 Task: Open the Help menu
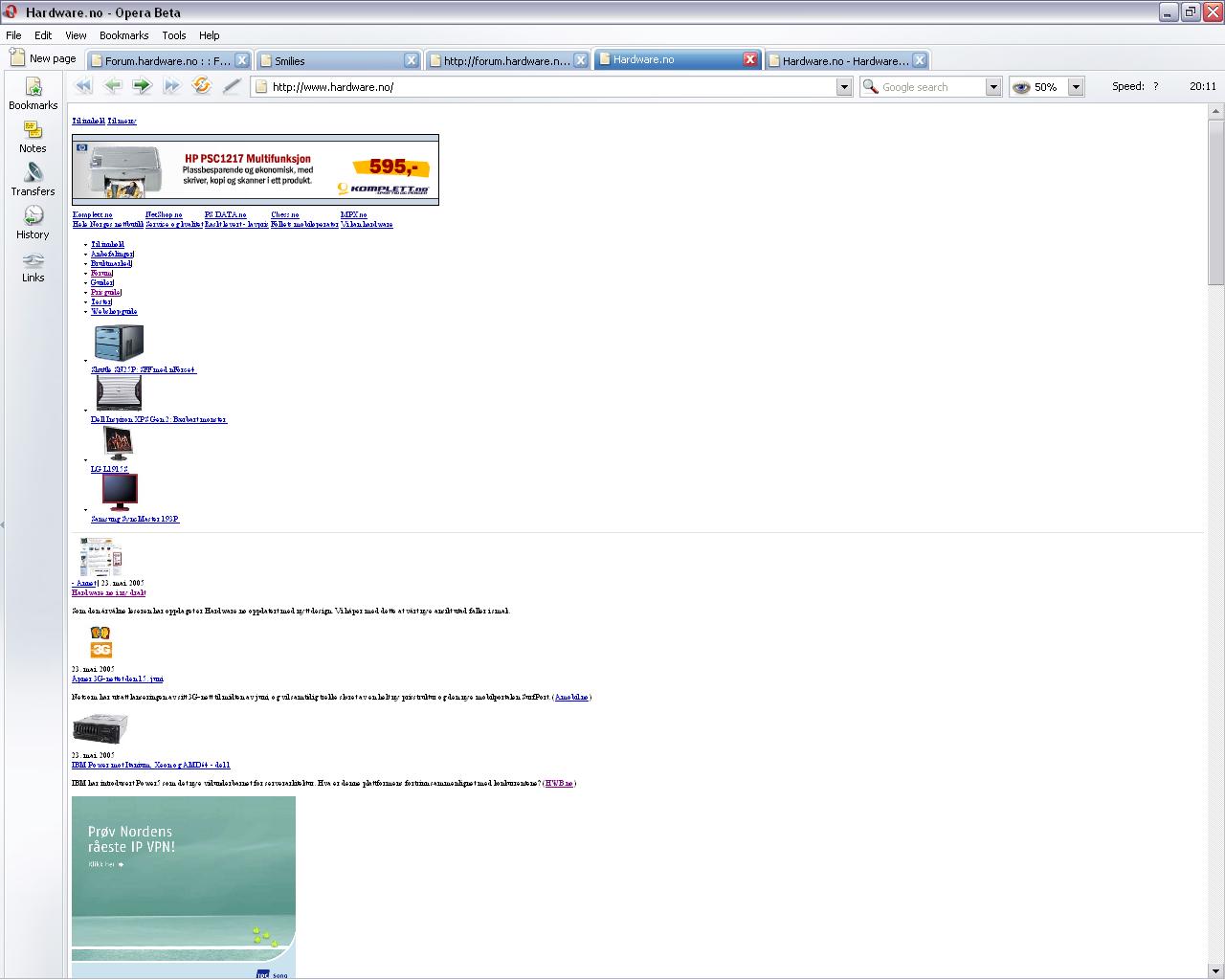[x=210, y=35]
